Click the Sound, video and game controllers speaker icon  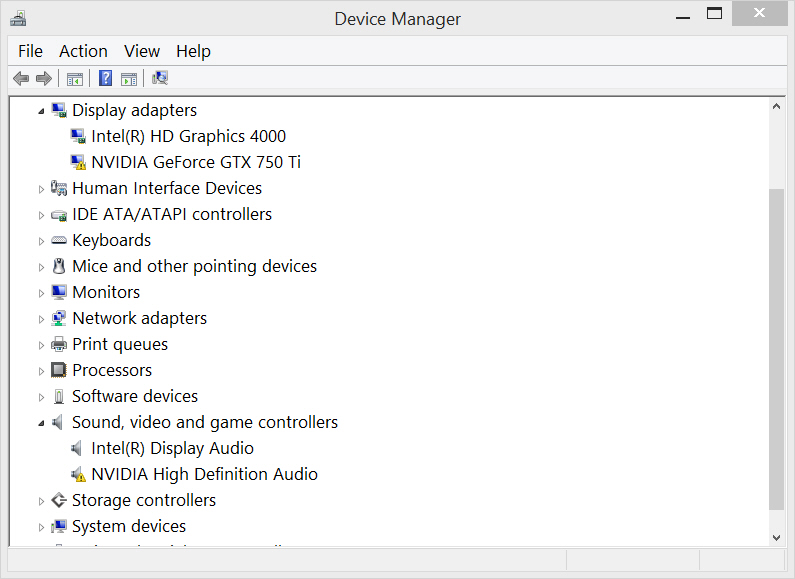click(57, 422)
